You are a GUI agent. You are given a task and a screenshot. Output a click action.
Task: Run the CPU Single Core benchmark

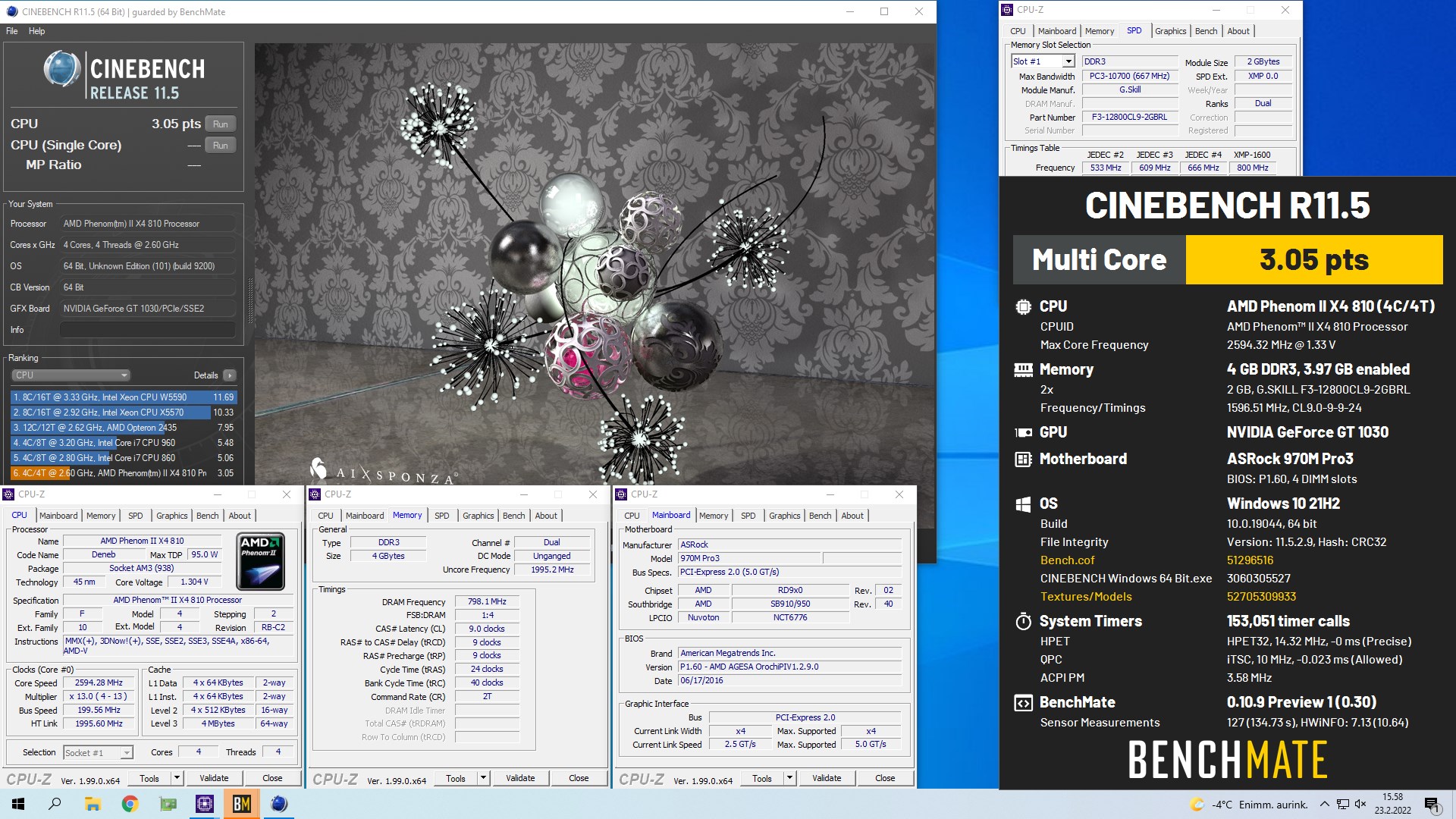point(220,145)
